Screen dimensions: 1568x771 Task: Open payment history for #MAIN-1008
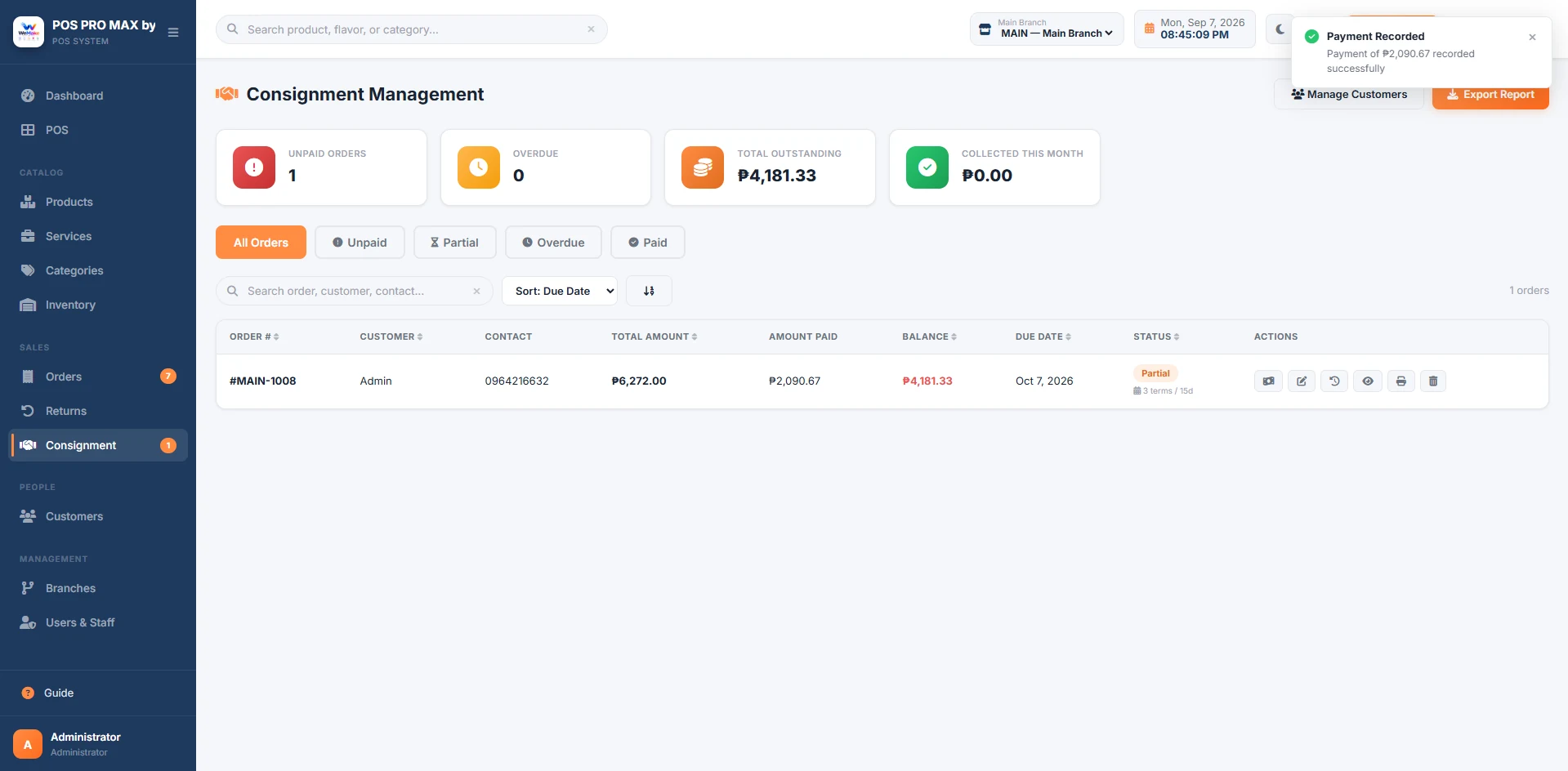click(x=1334, y=381)
